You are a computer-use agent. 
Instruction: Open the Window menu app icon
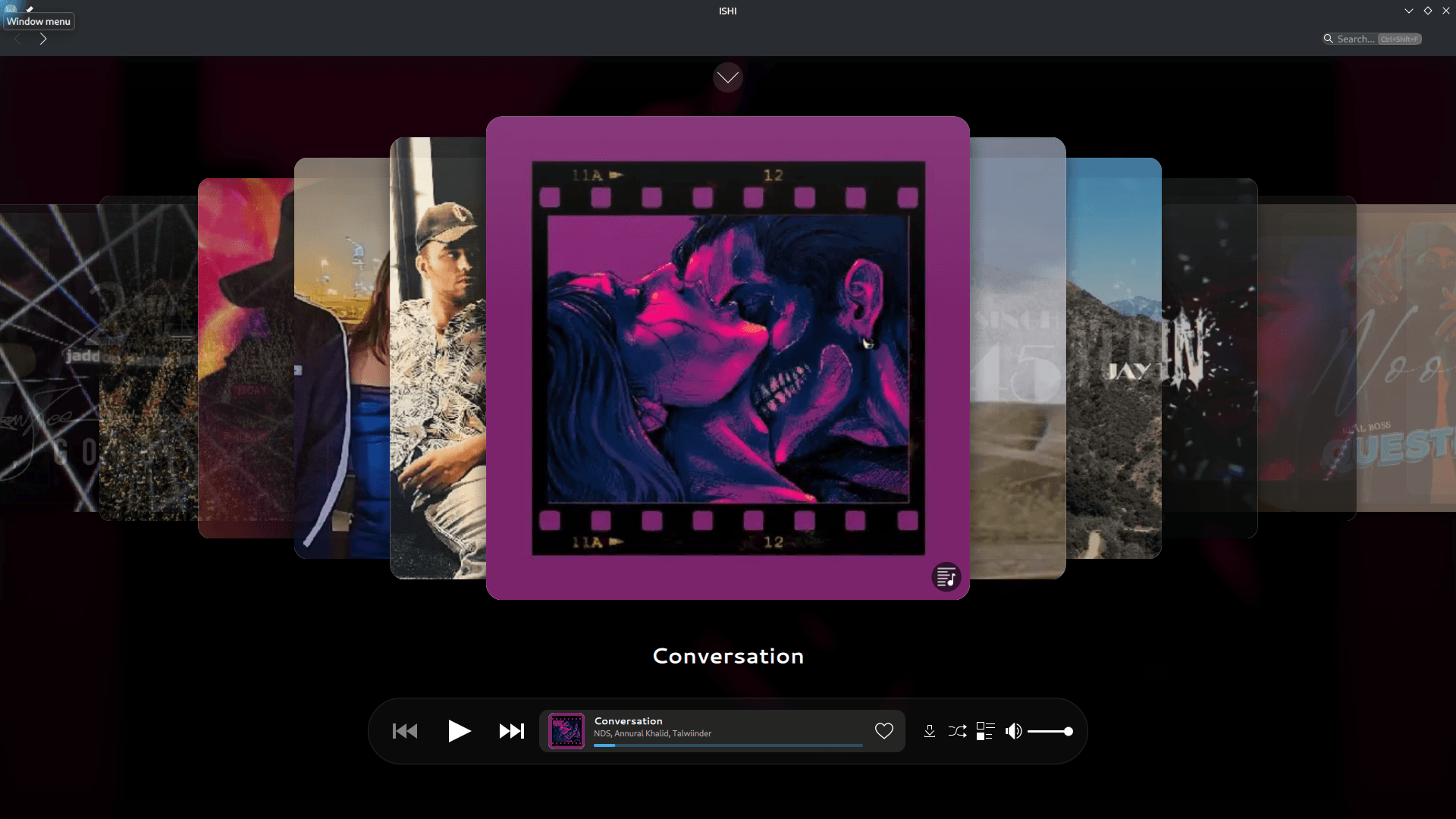point(11,9)
